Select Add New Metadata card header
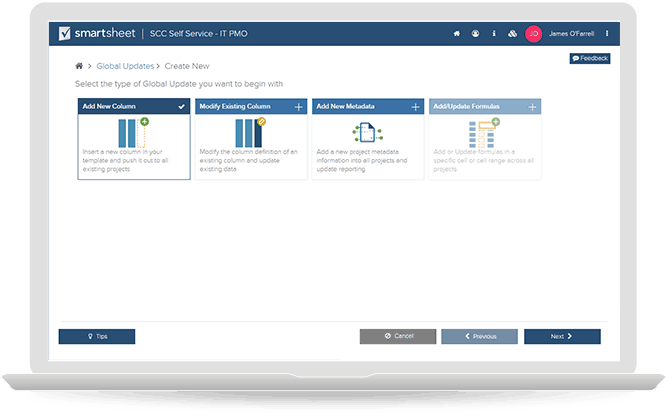 pyautogui.click(x=368, y=106)
